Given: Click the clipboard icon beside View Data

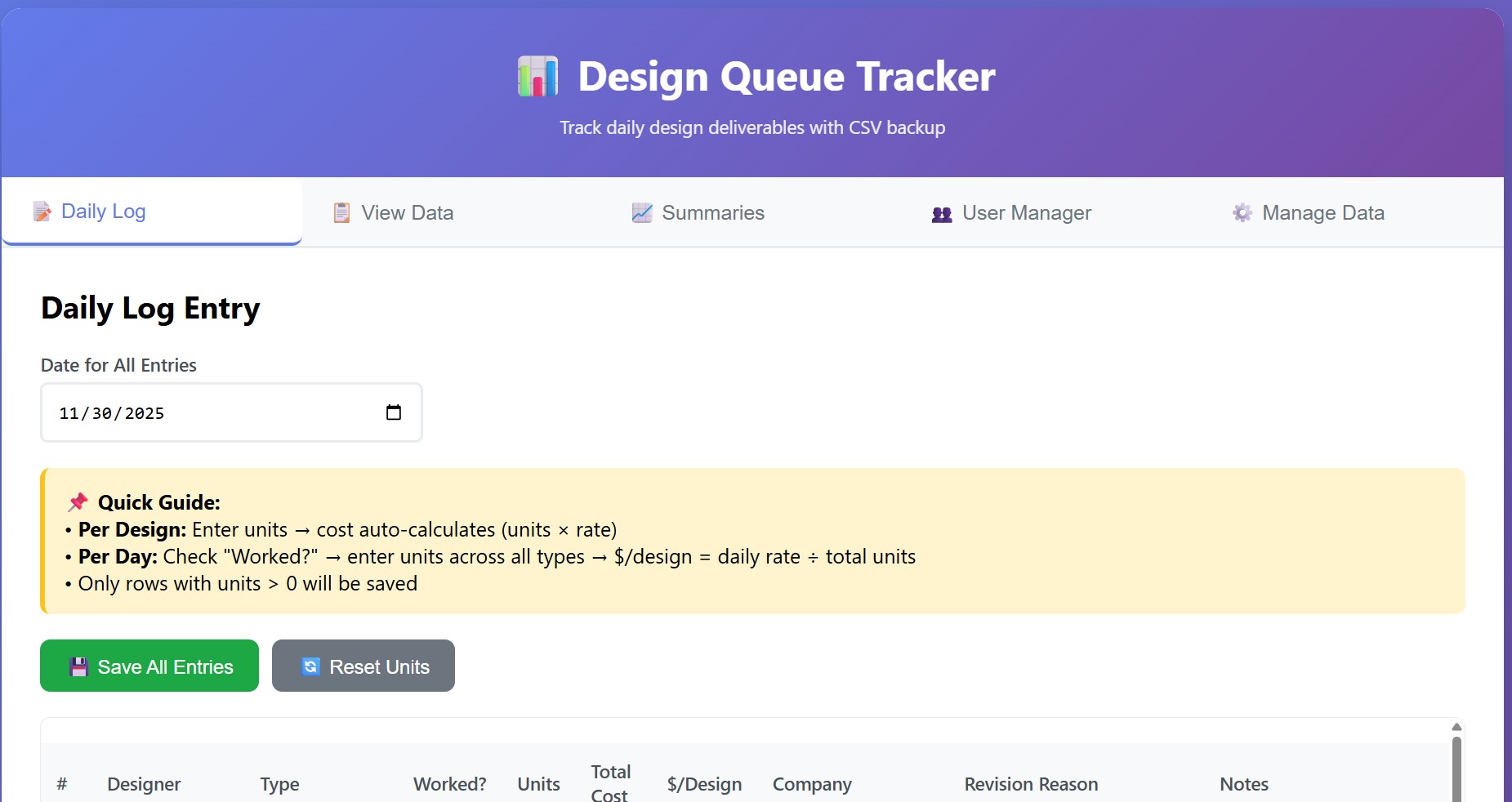Looking at the screenshot, I should click(341, 213).
